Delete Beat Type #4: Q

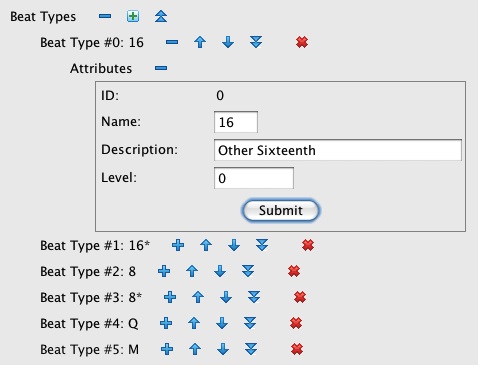pyautogui.click(x=296, y=323)
